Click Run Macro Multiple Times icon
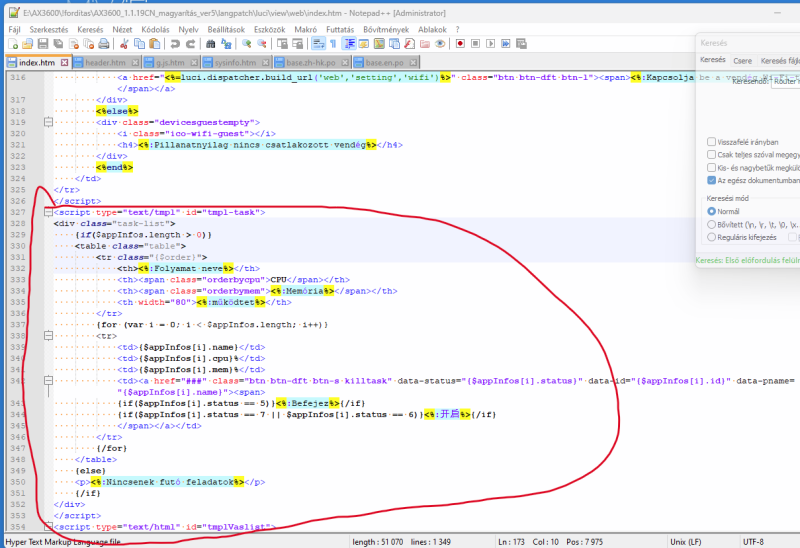 pos(506,44)
